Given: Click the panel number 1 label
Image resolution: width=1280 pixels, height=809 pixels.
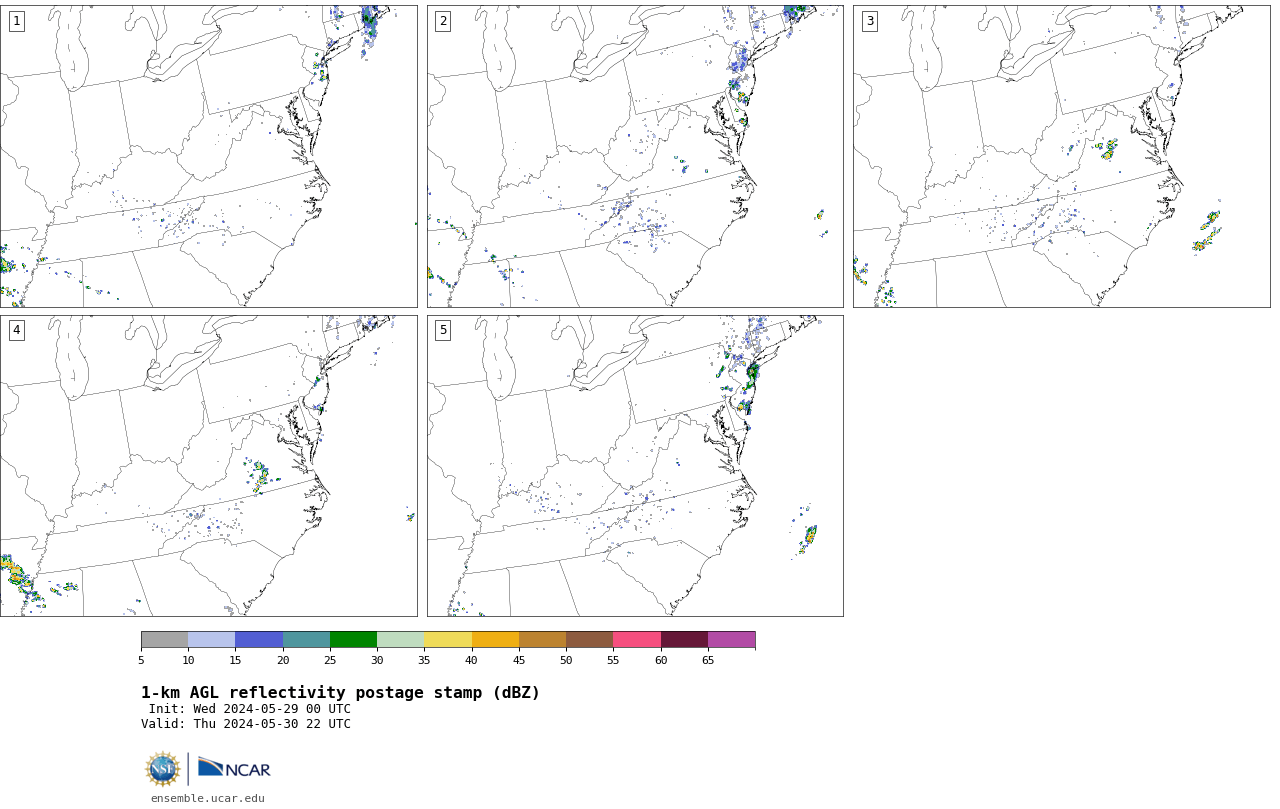Looking at the screenshot, I should (x=16, y=21).
